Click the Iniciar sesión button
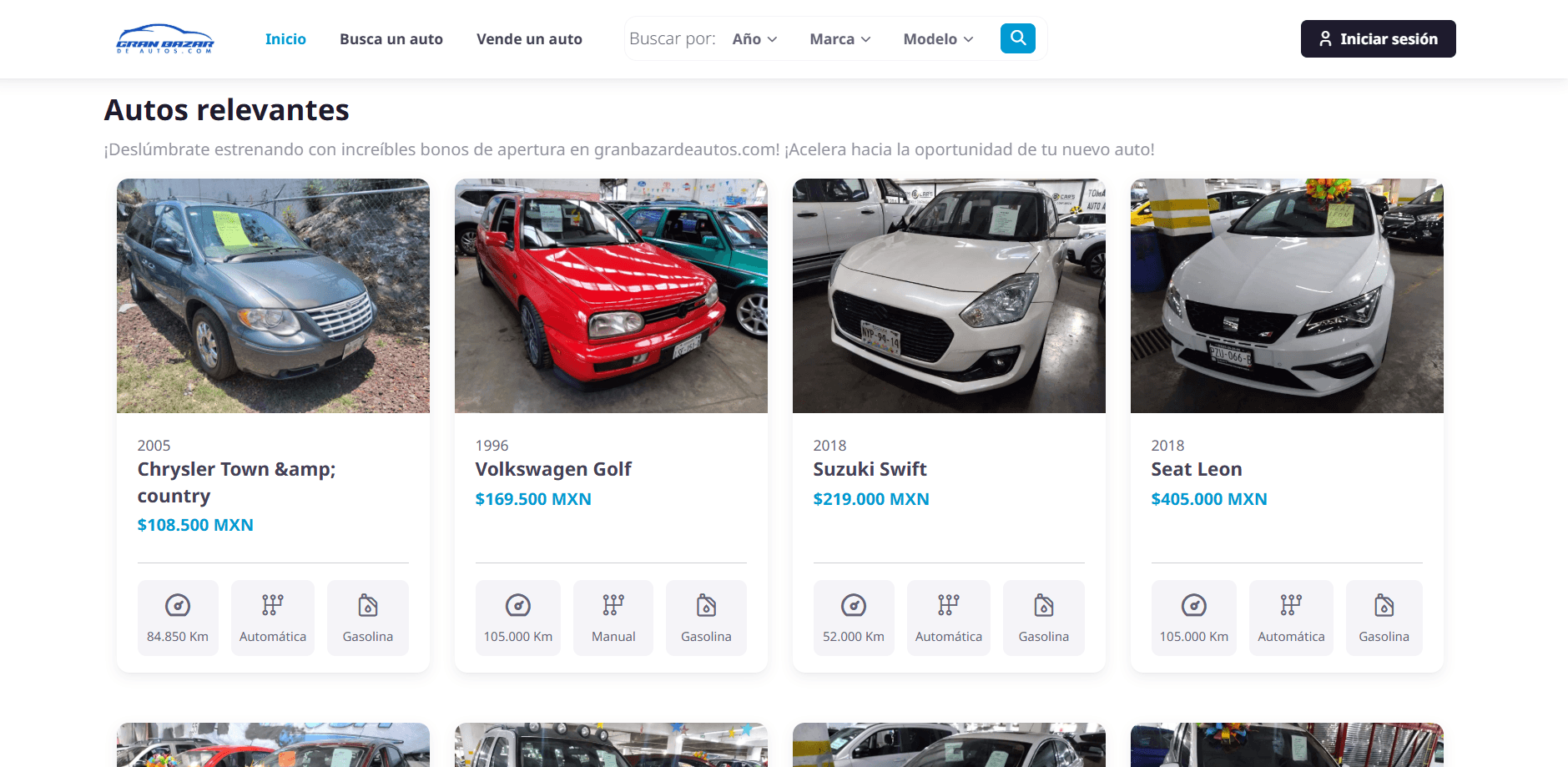 coord(1378,39)
